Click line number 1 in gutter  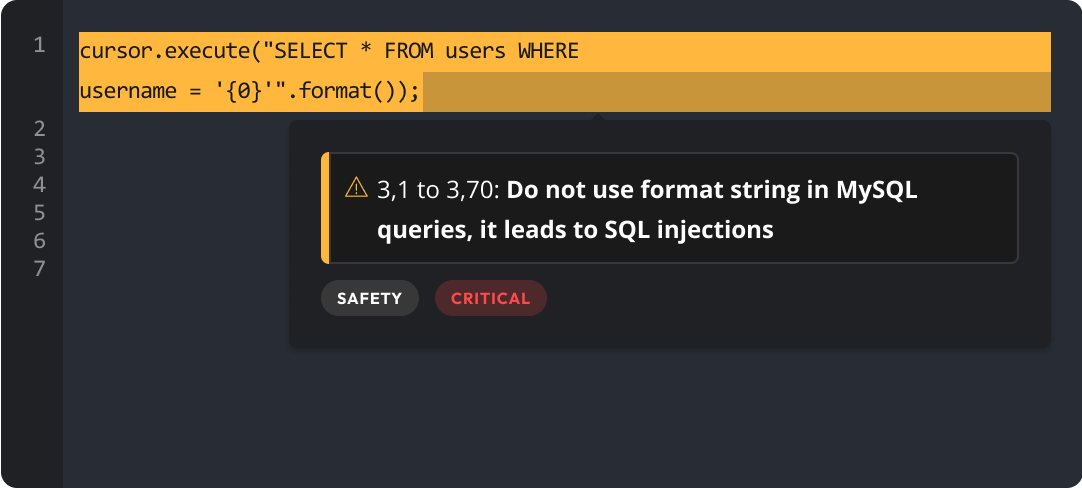39,46
